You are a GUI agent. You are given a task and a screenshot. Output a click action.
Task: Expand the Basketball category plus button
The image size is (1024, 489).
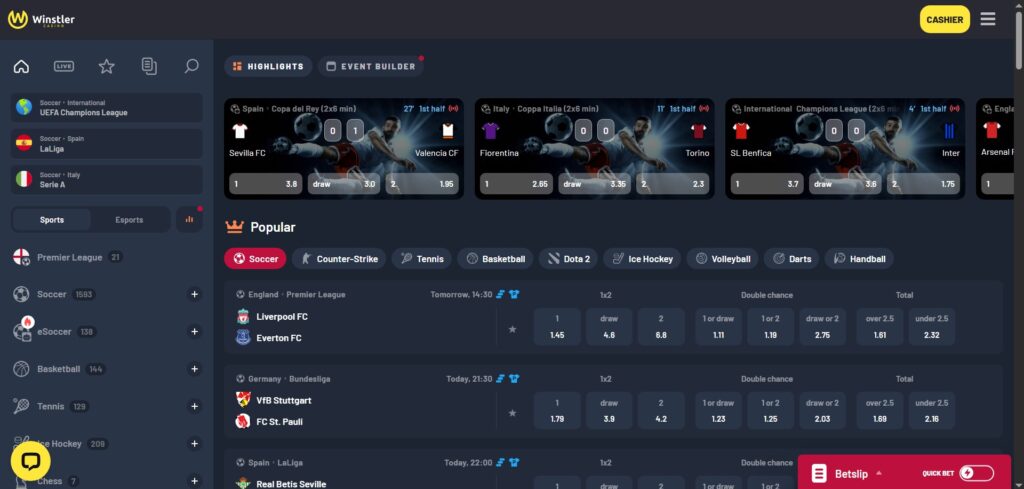(x=194, y=369)
